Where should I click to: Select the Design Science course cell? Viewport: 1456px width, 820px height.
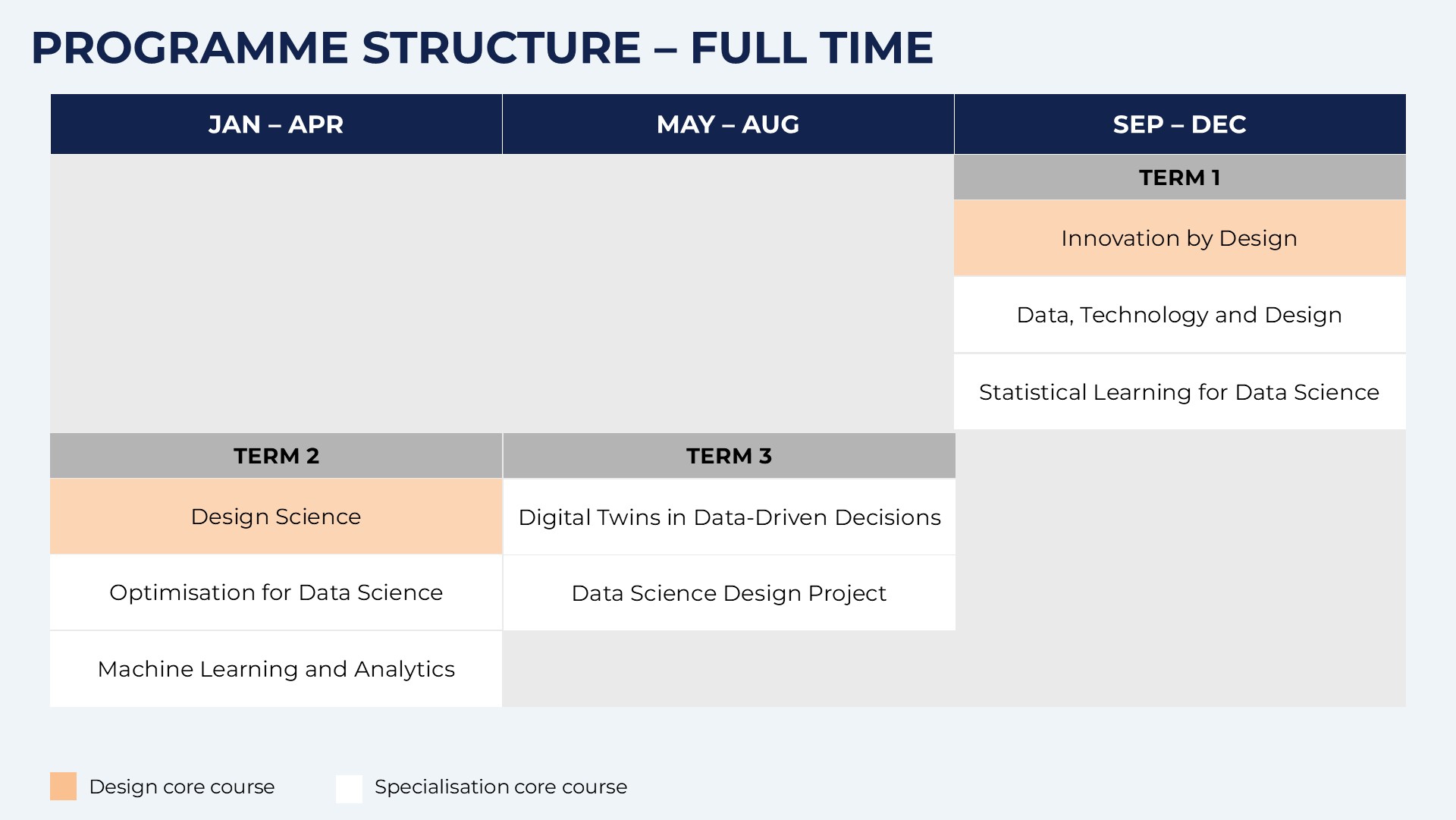[276, 517]
